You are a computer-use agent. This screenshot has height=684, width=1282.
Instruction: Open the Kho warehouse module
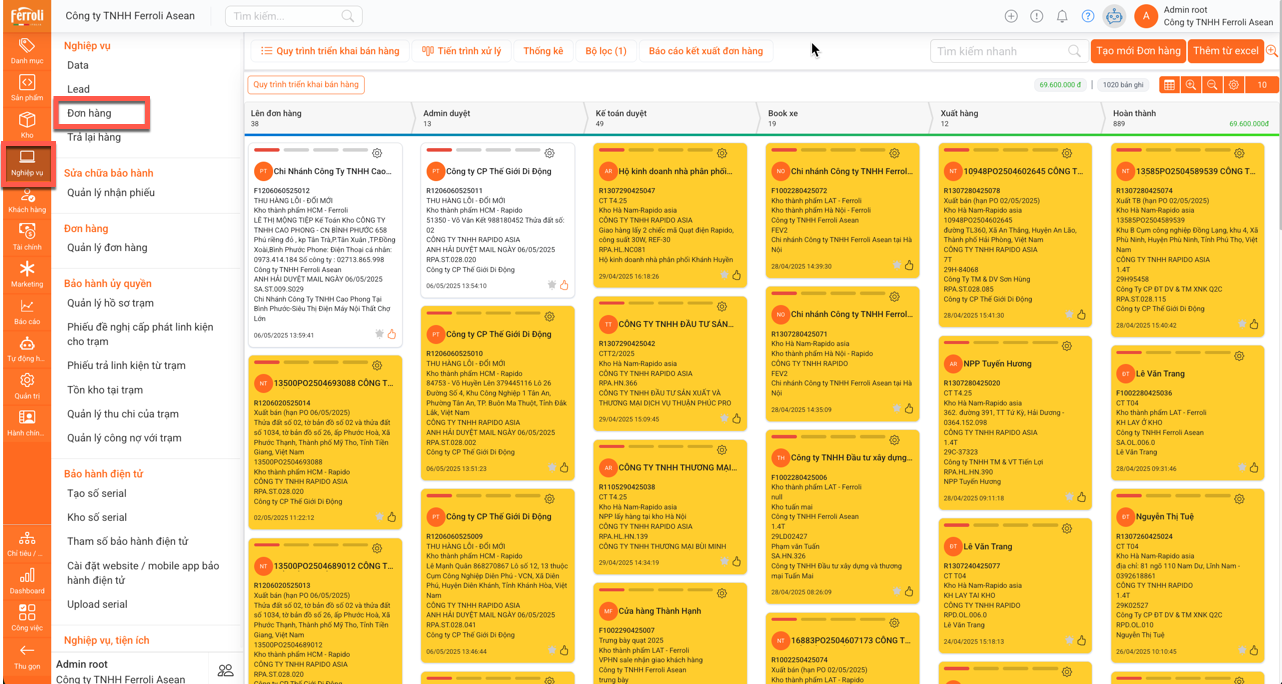point(27,124)
